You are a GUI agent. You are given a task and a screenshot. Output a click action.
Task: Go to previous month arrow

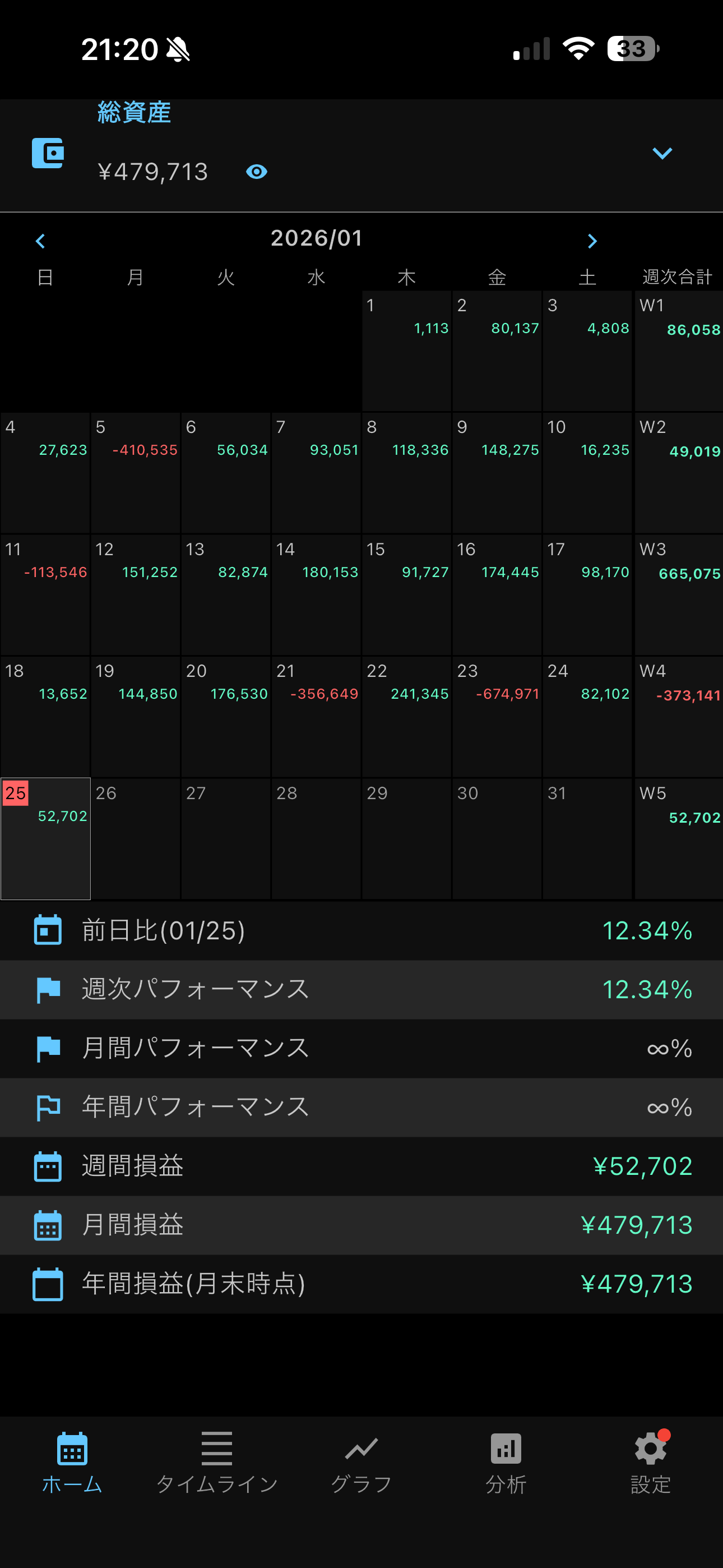[x=41, y=242]
